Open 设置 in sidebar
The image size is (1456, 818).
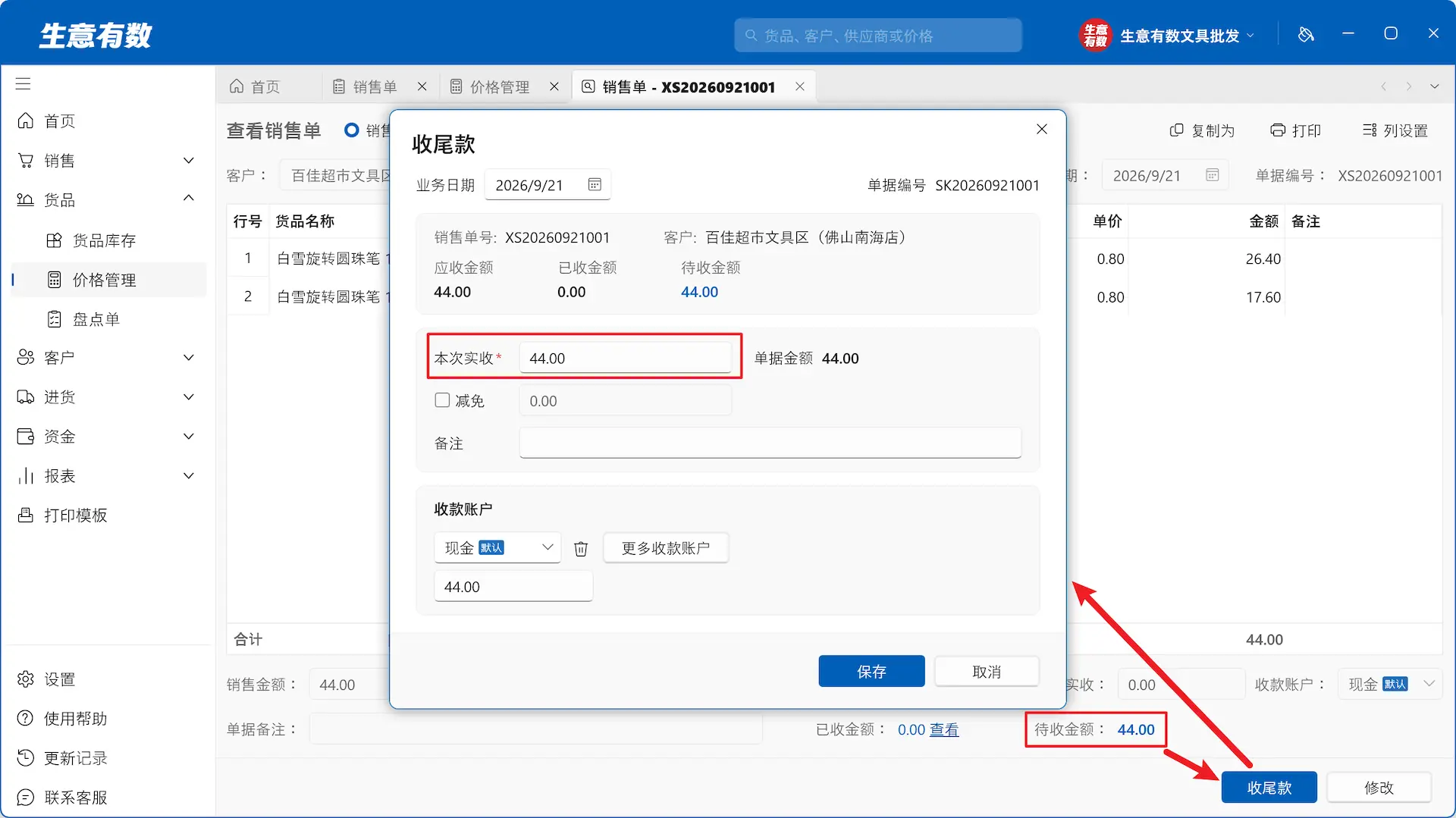click(106, 679)
